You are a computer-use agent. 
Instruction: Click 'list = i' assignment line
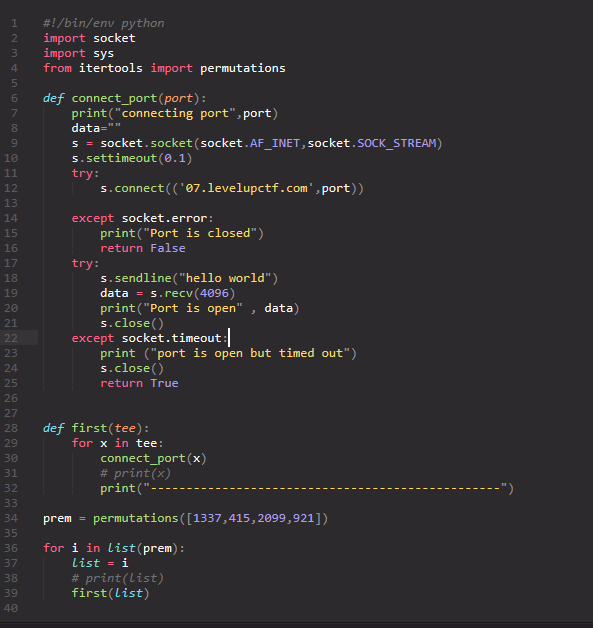tap(100, 563)
